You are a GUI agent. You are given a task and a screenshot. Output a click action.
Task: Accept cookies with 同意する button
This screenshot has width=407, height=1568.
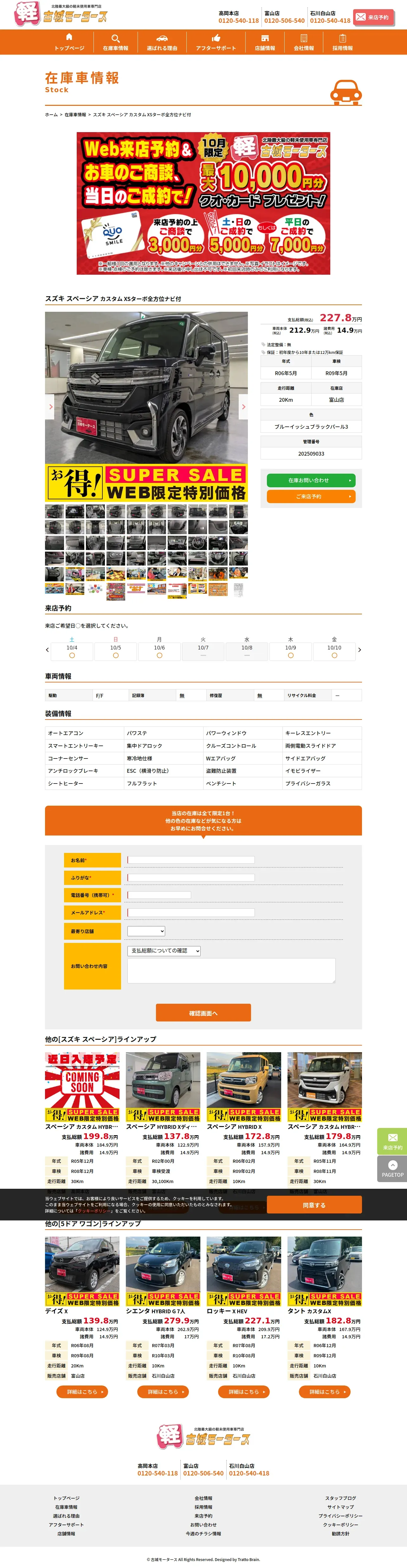click(x=314, y=1205)
